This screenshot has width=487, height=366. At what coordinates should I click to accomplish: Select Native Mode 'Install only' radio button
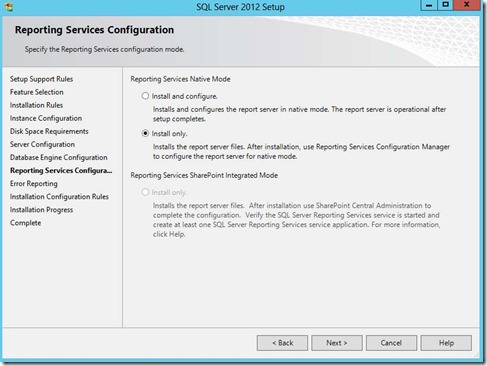tap(145, 133)
